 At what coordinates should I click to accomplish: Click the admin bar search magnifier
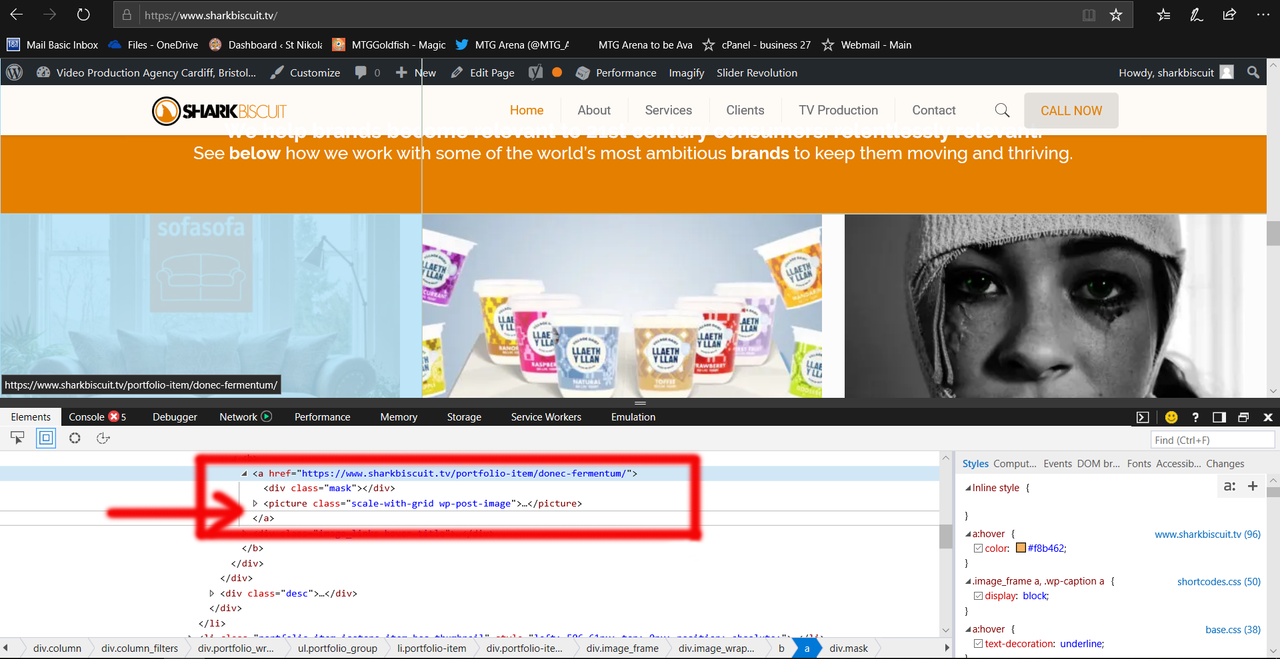point(1255,72)
